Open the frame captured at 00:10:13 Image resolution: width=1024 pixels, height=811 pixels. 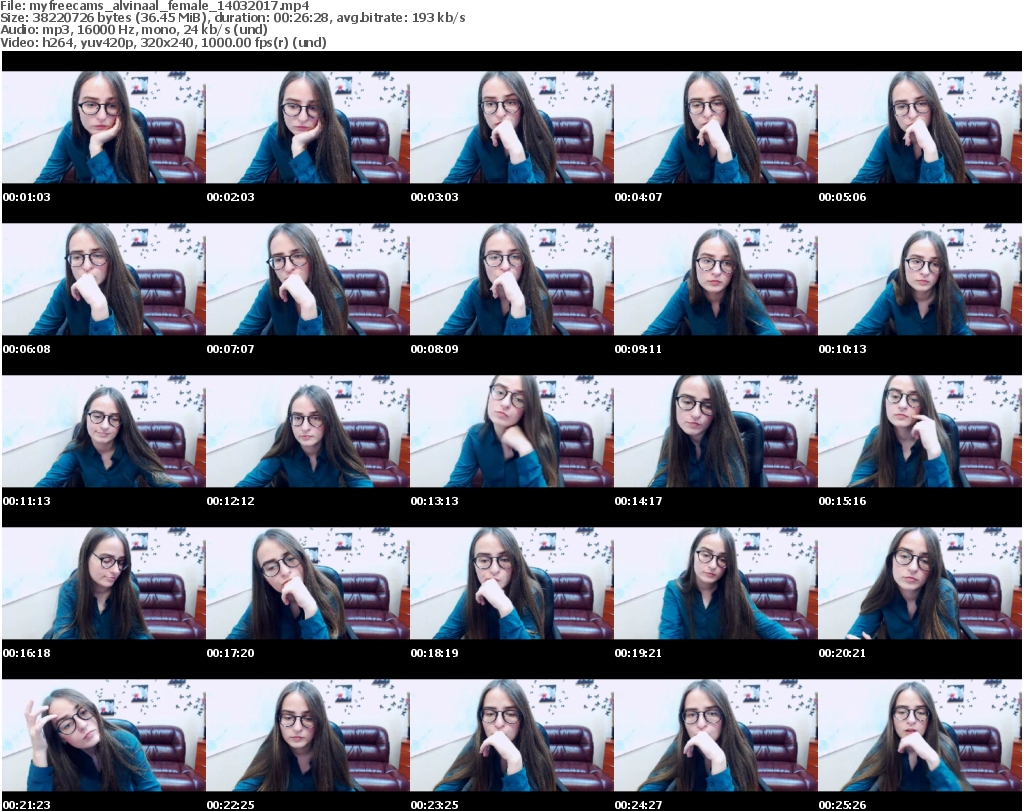point(920,279)
